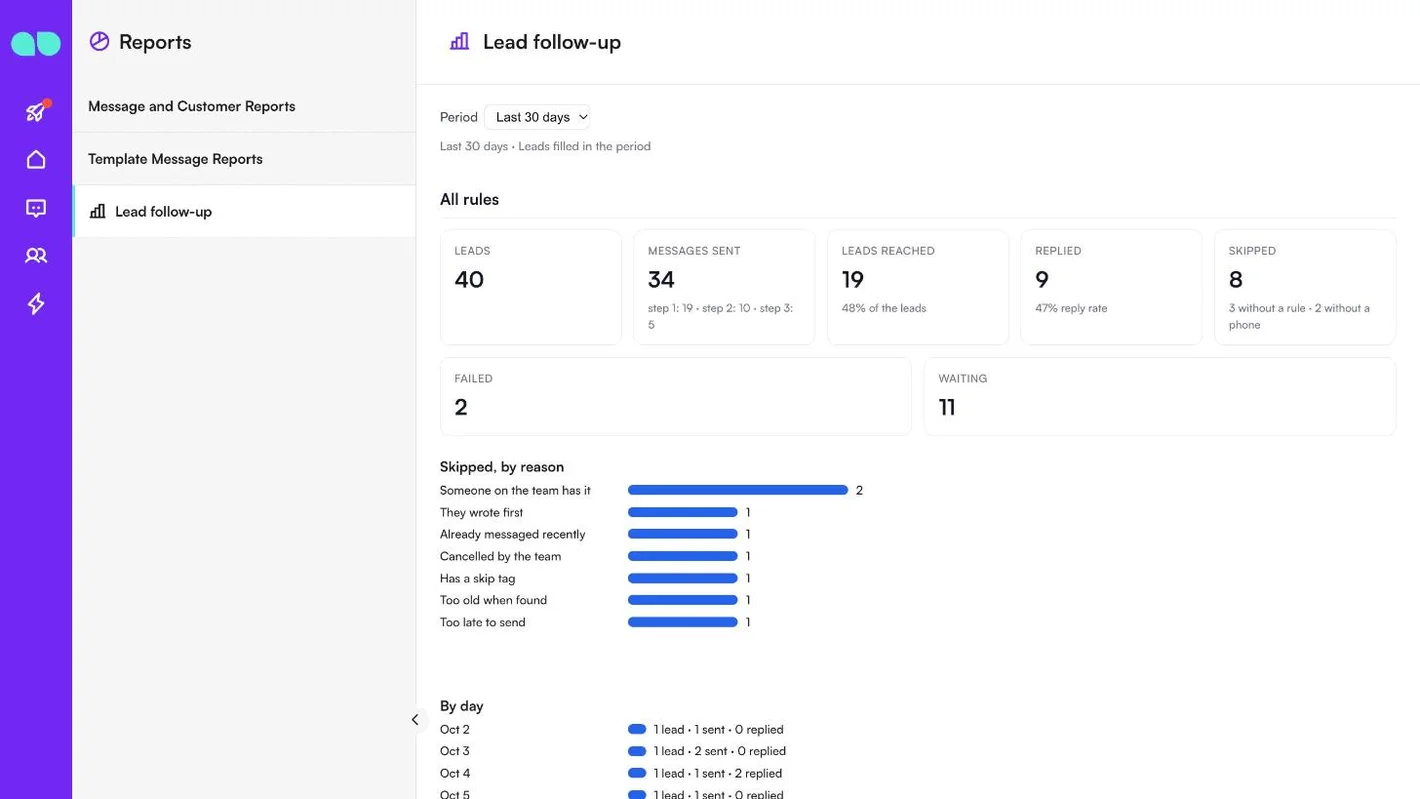Click the Messages Sent card showing 34
Viewport: 1420px width, 799px height.
coord(724,287)
